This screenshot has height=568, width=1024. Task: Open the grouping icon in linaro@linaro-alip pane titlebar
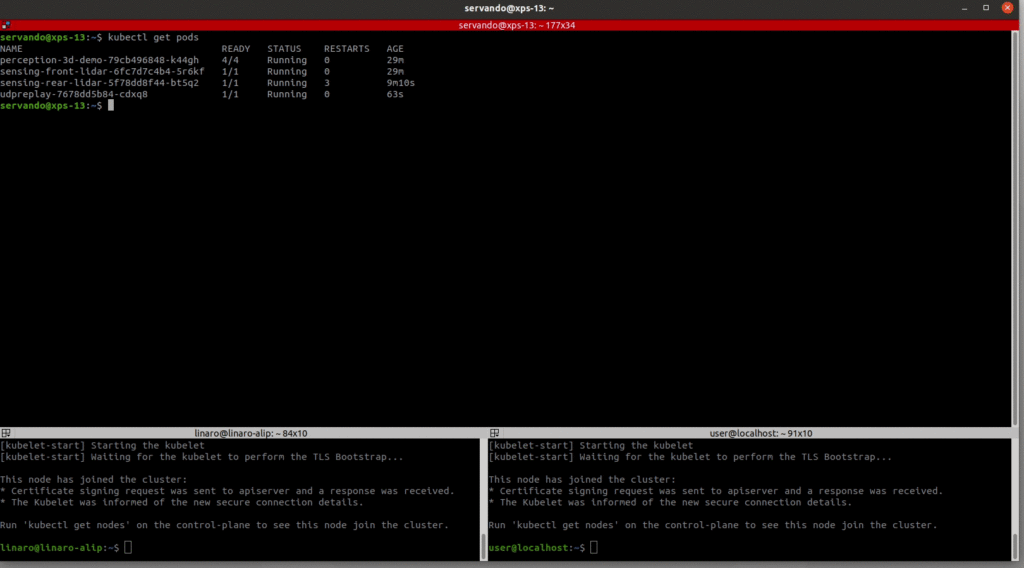(6, 434)
